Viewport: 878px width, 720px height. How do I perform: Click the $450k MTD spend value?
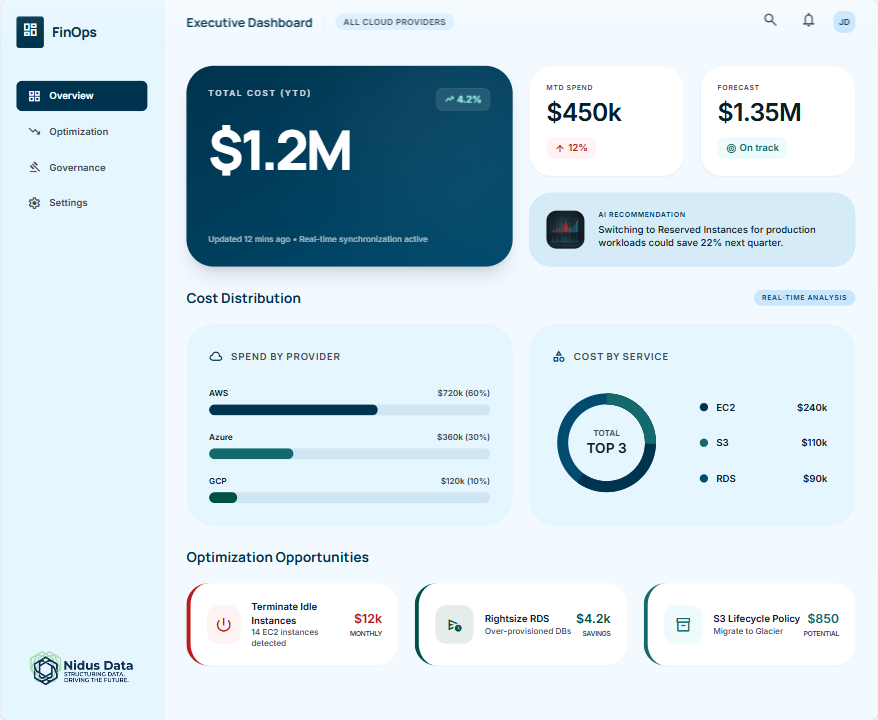point(584,112)
